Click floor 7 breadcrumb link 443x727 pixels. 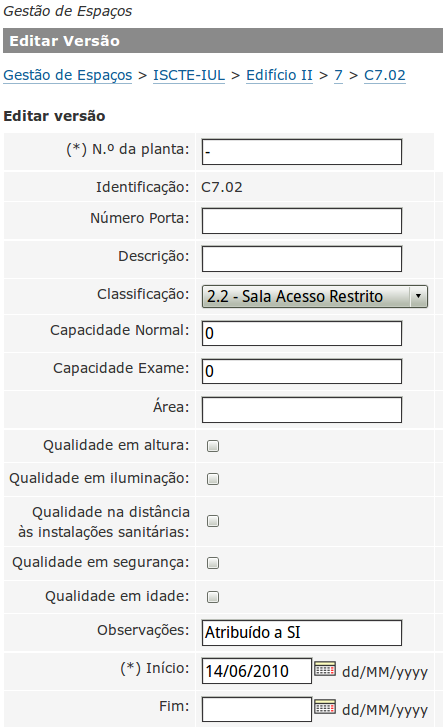[338, 75]
